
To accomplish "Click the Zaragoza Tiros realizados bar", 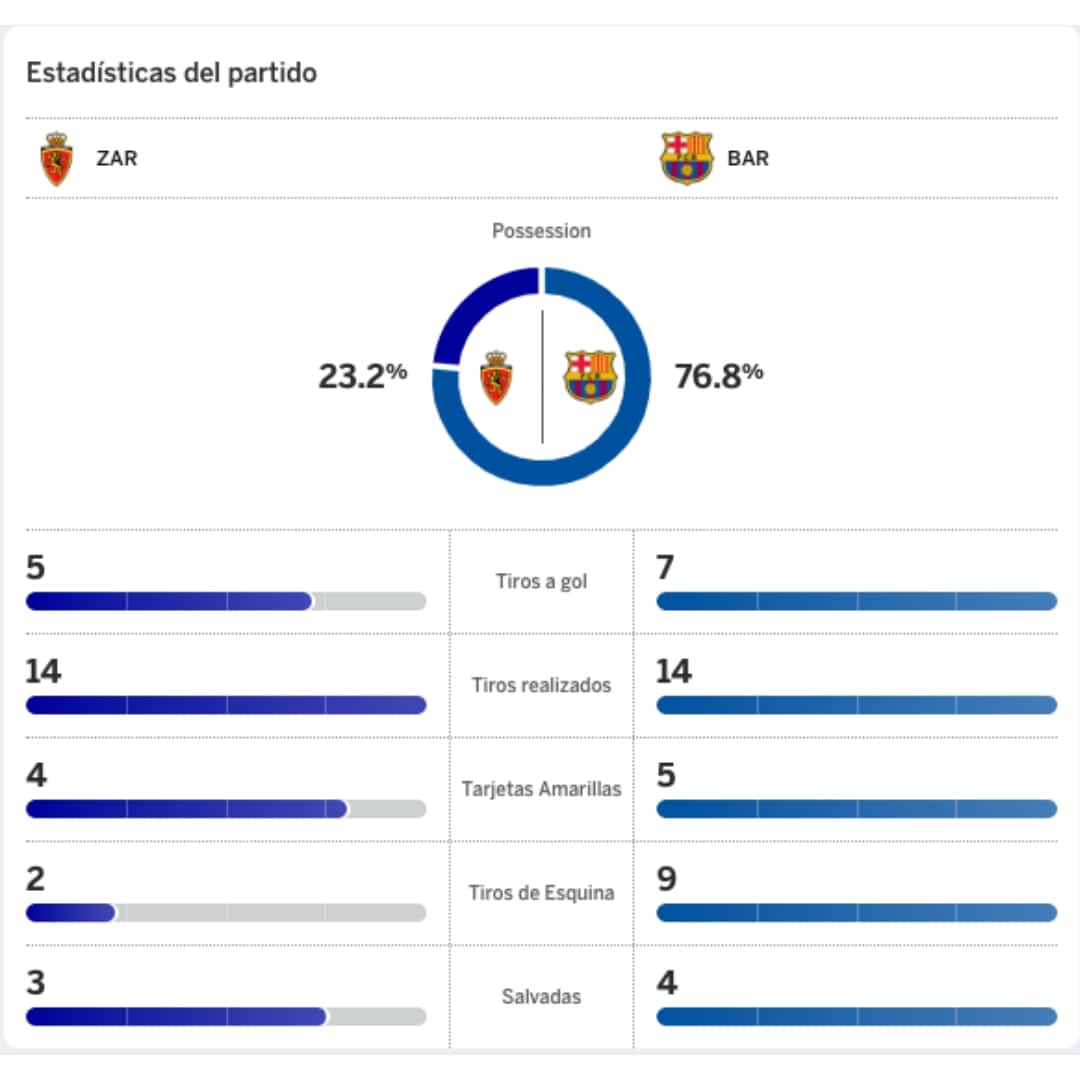I will [x=225, y=705].
